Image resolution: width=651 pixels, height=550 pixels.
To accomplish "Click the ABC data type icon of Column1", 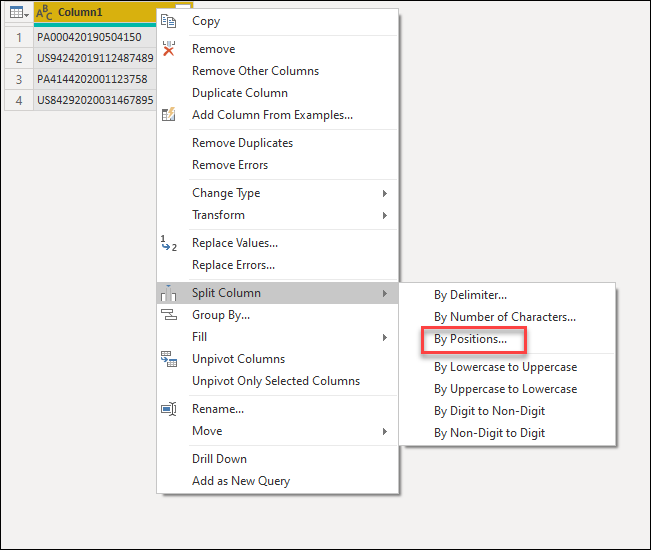I will pyautogui.click(x=44, y=13).
